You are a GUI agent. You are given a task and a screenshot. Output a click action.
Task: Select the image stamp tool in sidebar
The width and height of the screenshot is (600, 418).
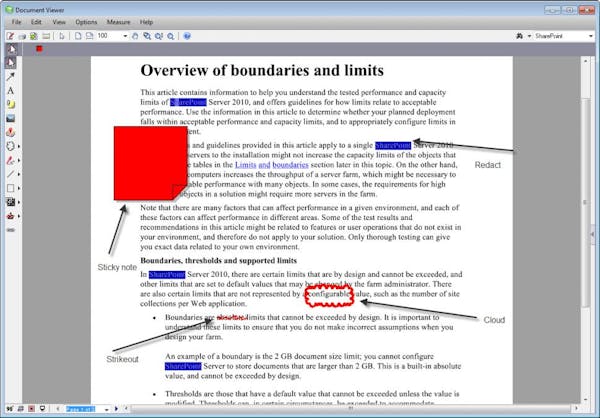point(11,118)
